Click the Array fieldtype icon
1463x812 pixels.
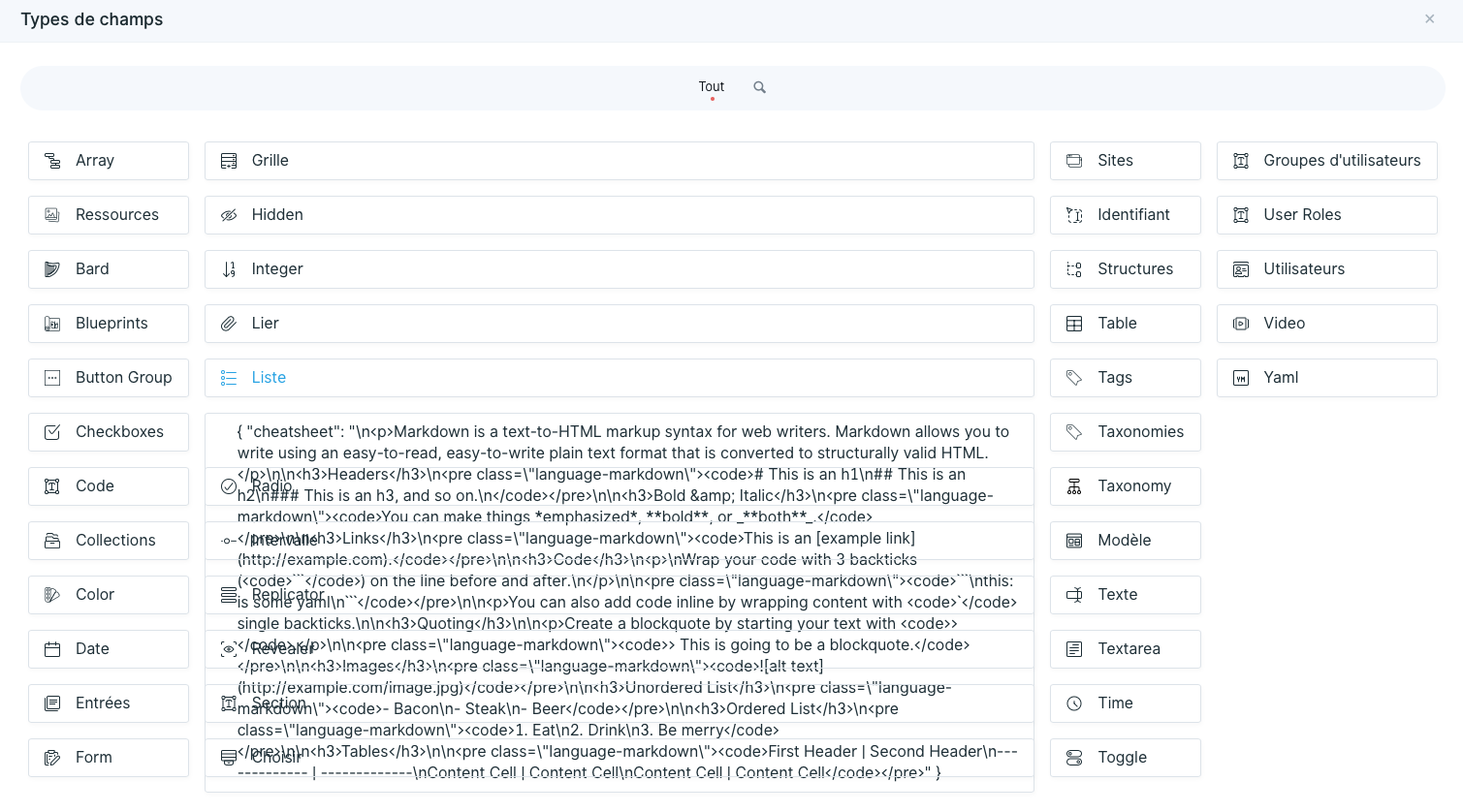pyautogui.click(x=53, y=161)
